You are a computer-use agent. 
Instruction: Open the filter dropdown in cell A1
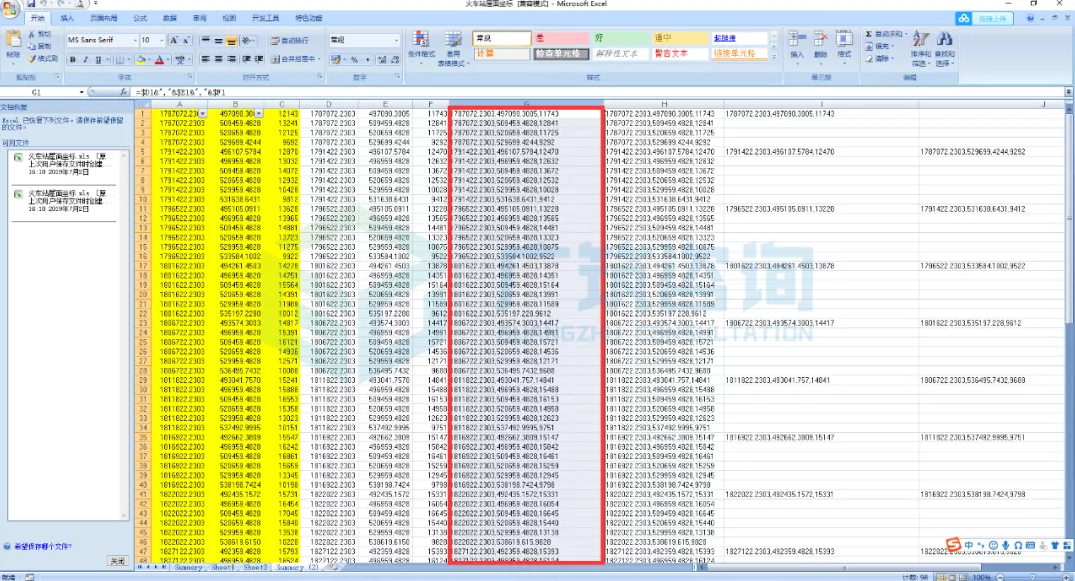tap(202, 114)
